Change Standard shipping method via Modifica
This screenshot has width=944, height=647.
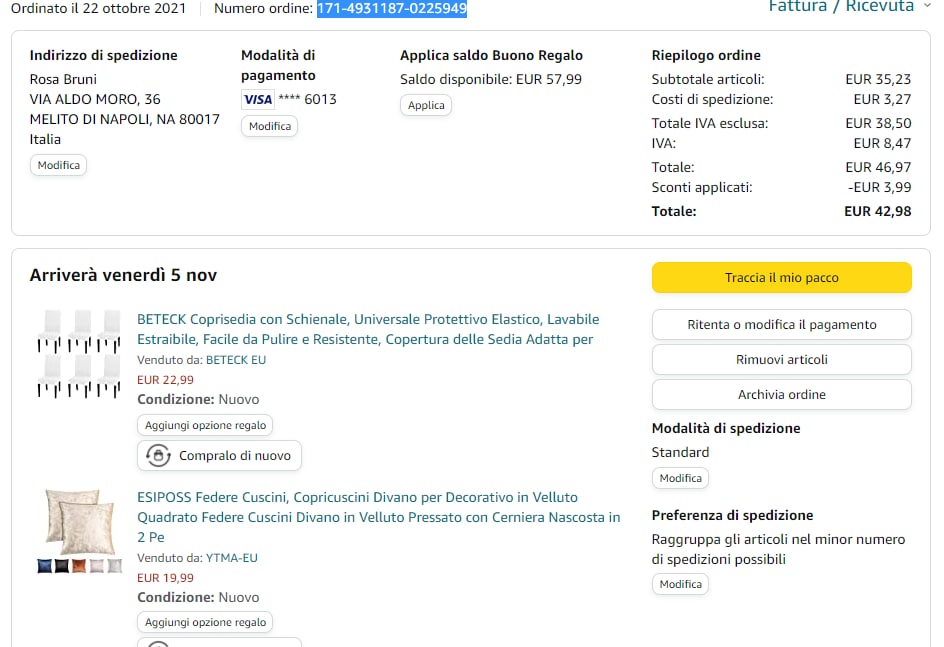click(x=680, y=478)
